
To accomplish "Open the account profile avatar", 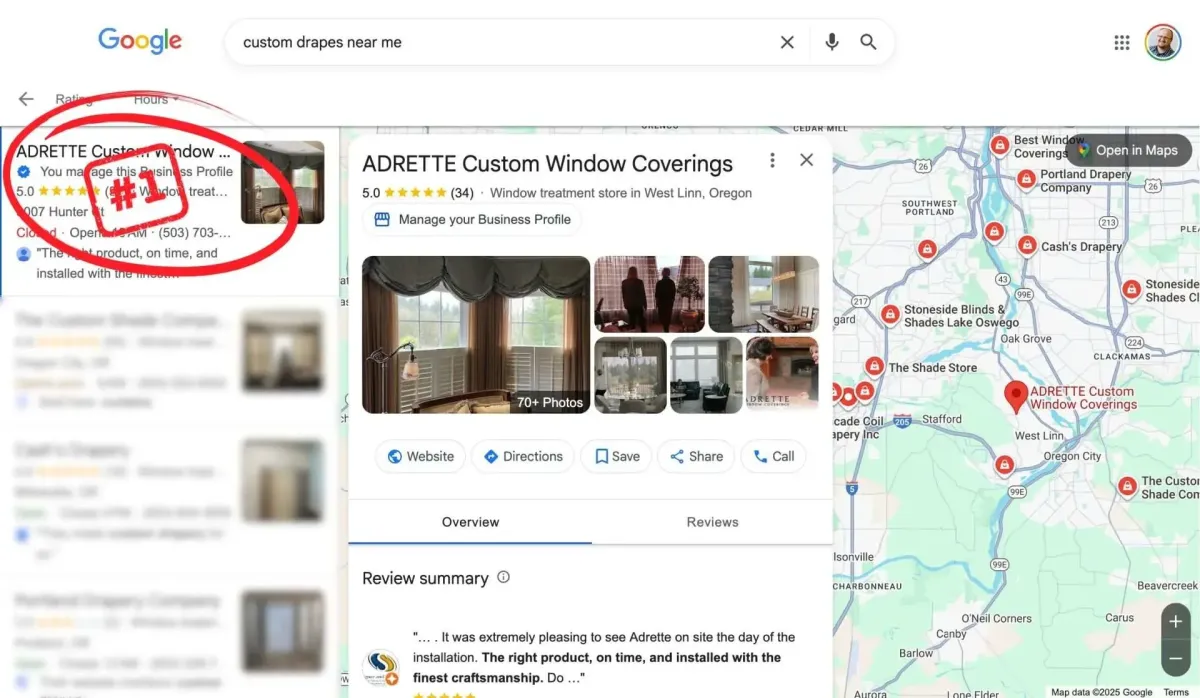I will [1163, 42].
